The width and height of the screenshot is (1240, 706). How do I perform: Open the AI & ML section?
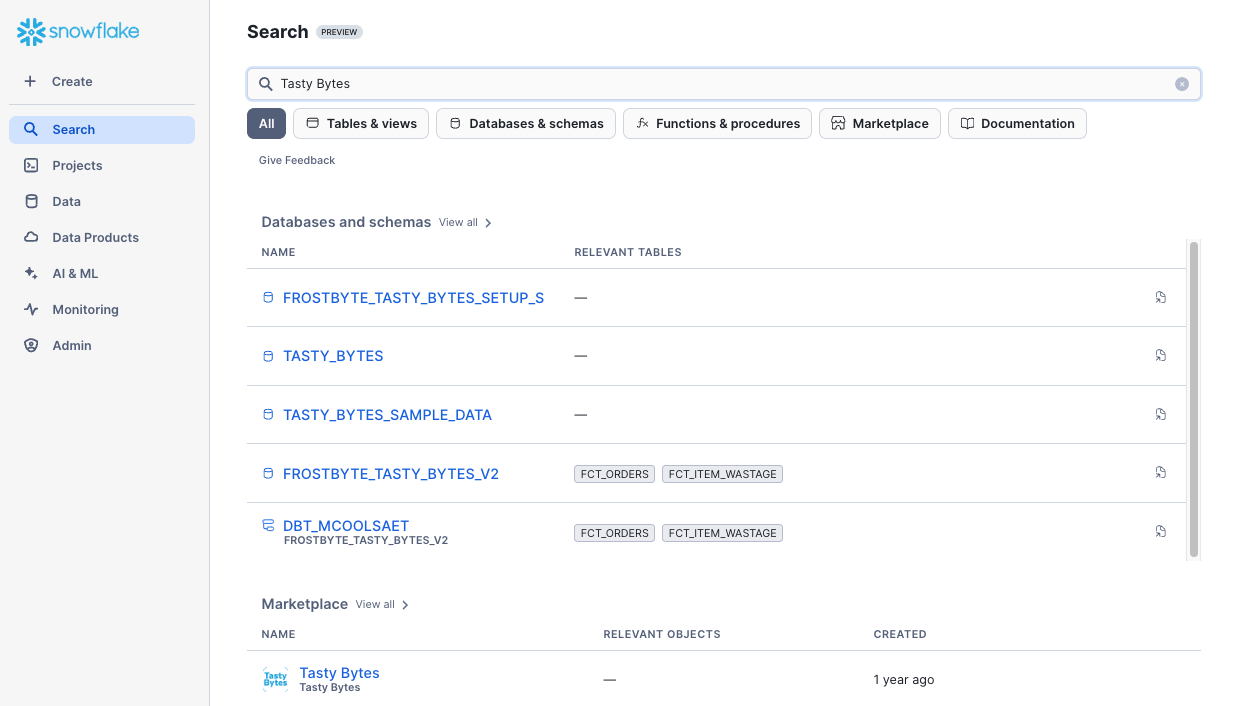[x=75, y=274]
